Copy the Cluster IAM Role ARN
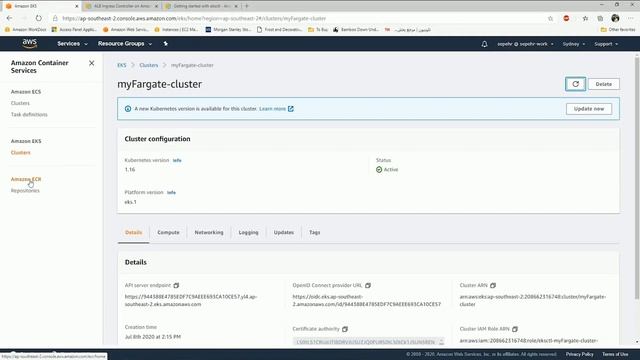640x360 pixels. tap(515, 329)
